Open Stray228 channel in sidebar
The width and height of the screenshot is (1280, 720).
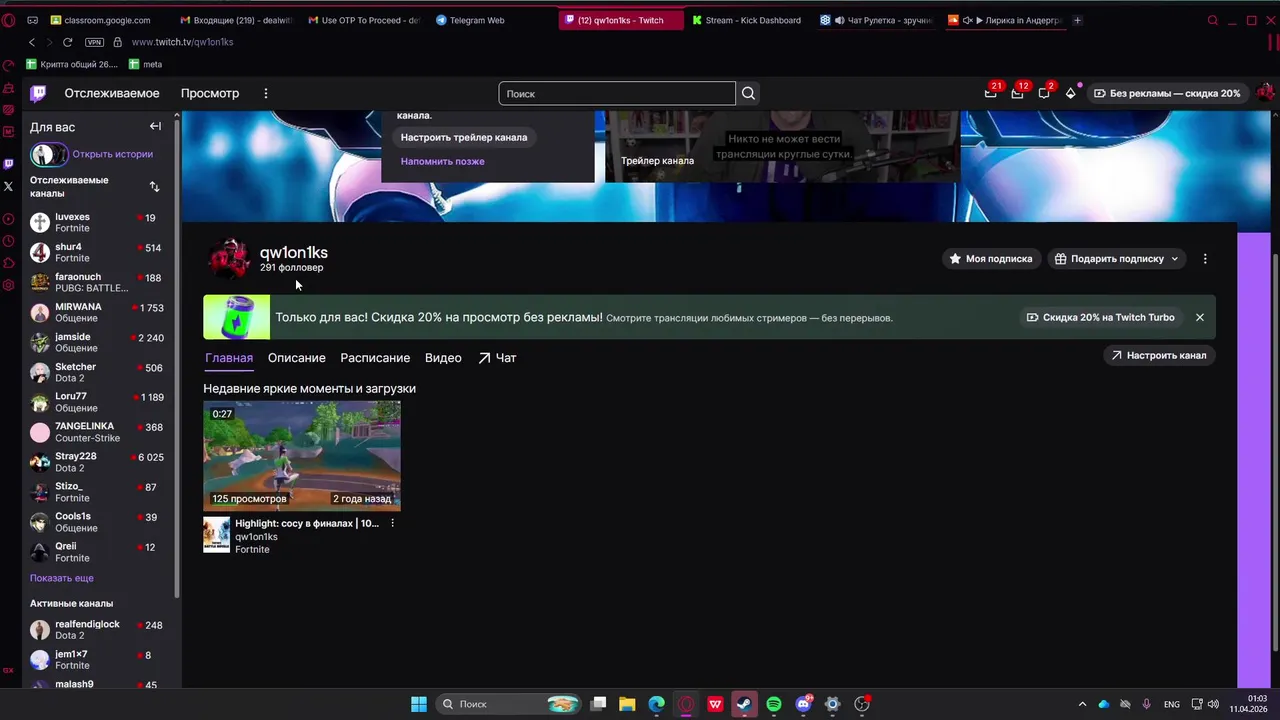click(x=100, y=462)
